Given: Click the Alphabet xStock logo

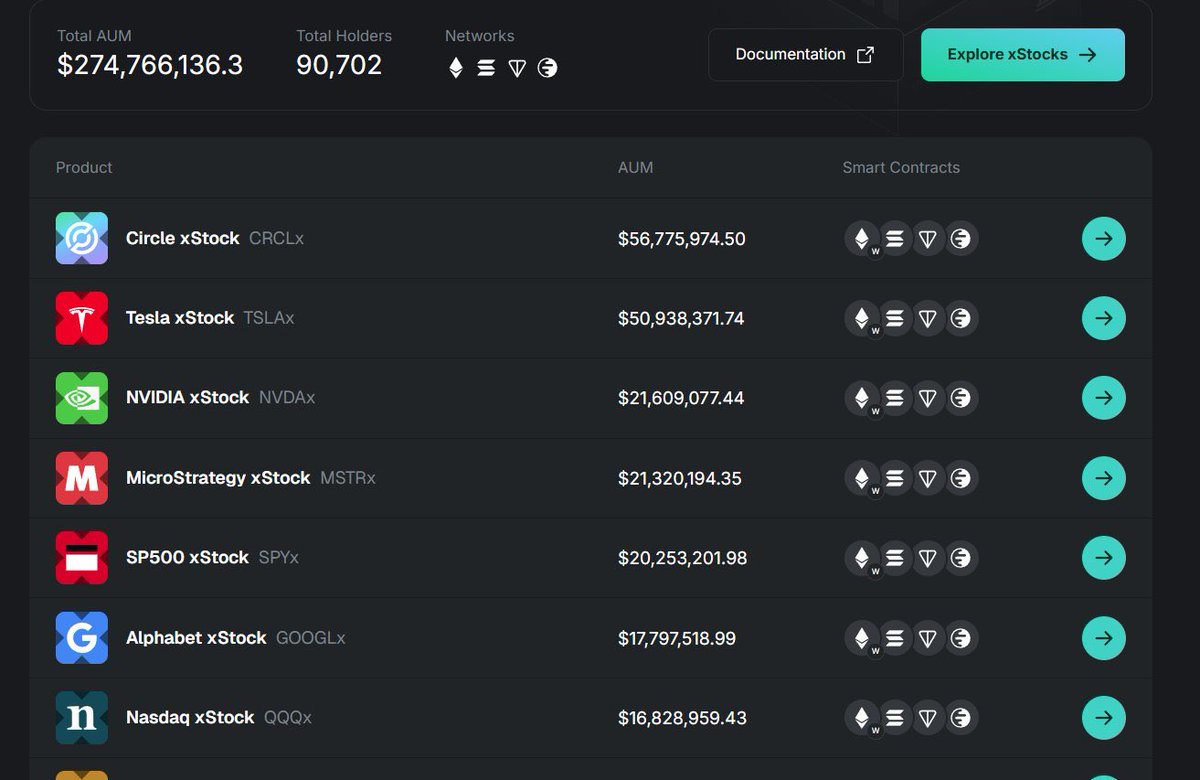Looking at the screenshot, I should (x=82, y=638).
